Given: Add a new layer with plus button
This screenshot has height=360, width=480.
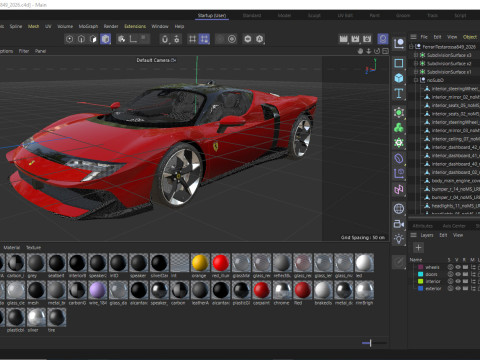Looking at the screenshot, I should pyautogui.click(x=419, y=247).
